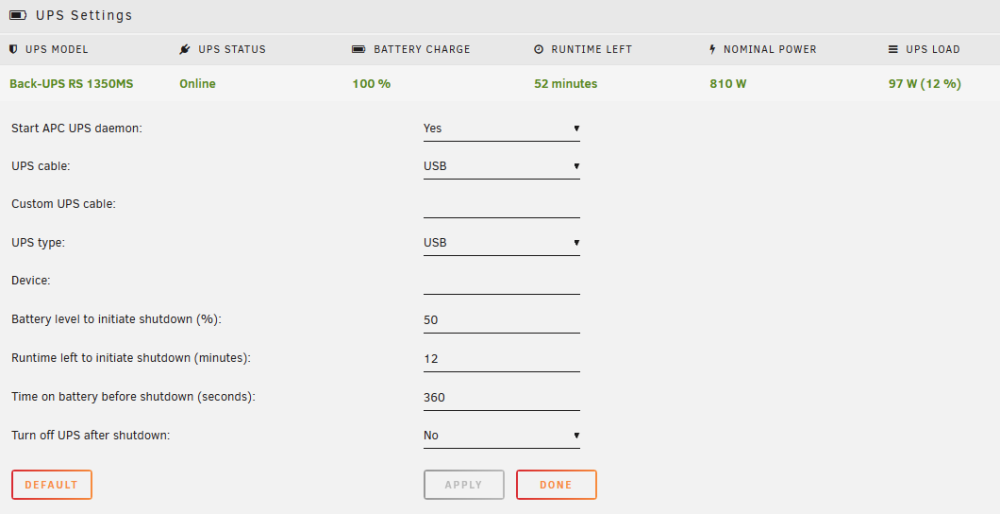Click the RUNTIME LEFT column header
This screenshot has width=1000, height=514.
pyautogui.click(x=592, y=49)
